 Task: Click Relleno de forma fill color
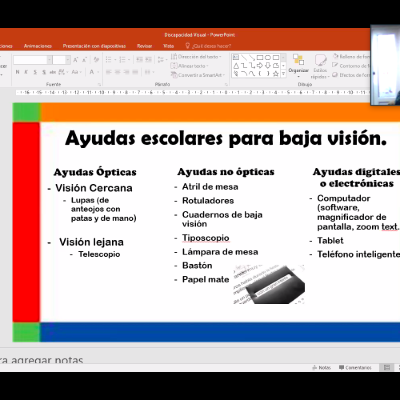[351, 57]
